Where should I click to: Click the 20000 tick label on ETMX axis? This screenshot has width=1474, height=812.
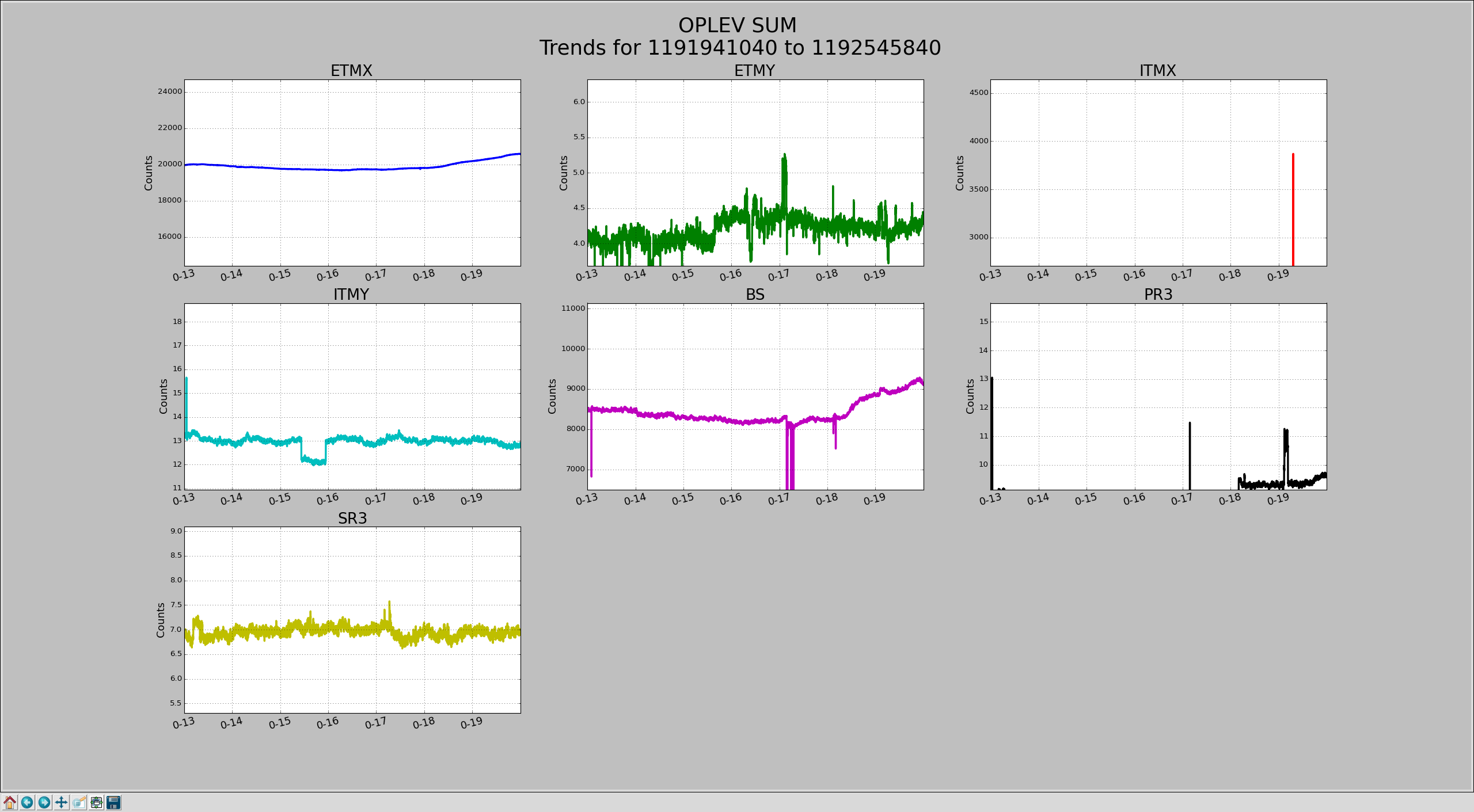point(170,164)
